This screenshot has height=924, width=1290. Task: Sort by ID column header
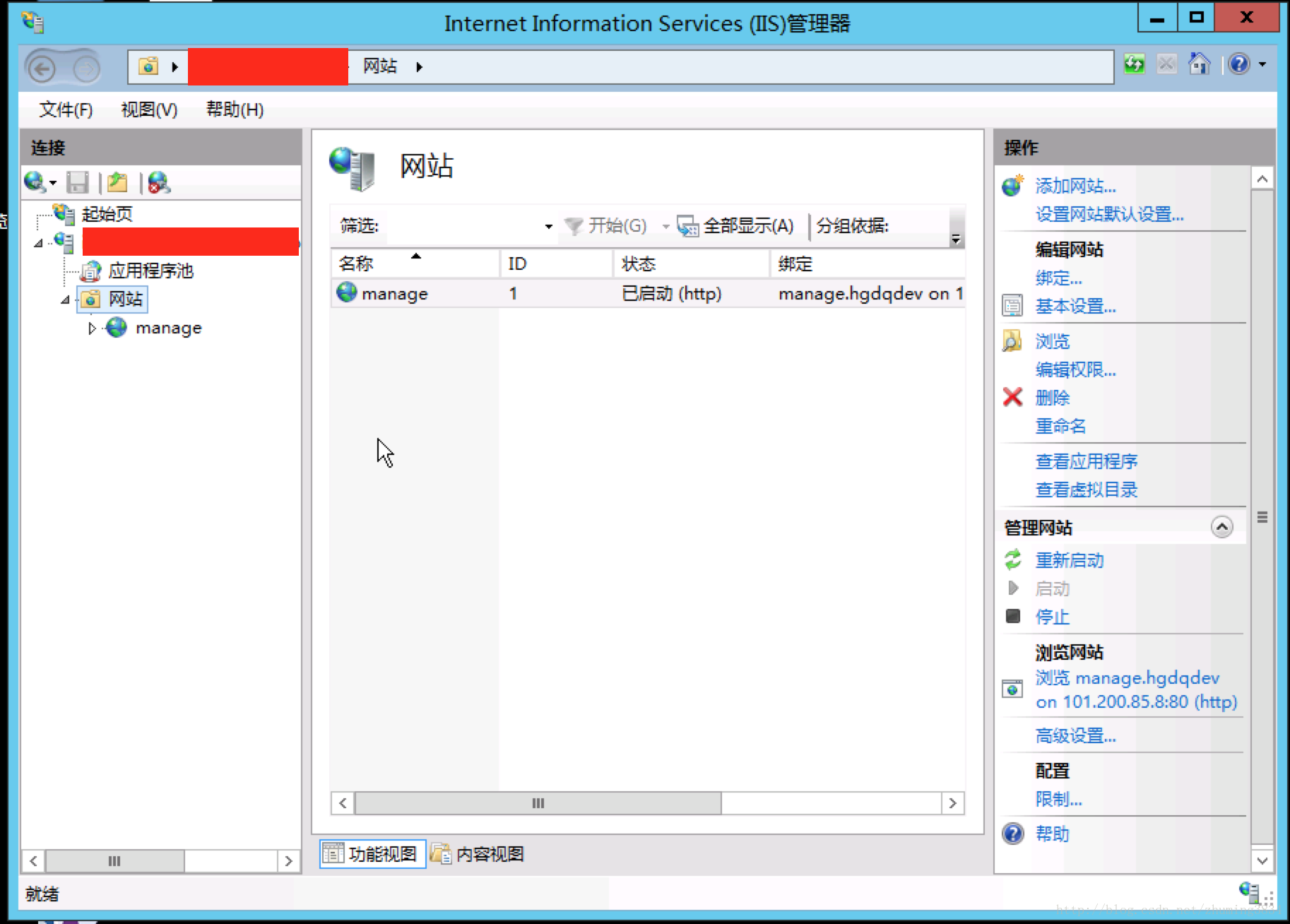point(557,263)
